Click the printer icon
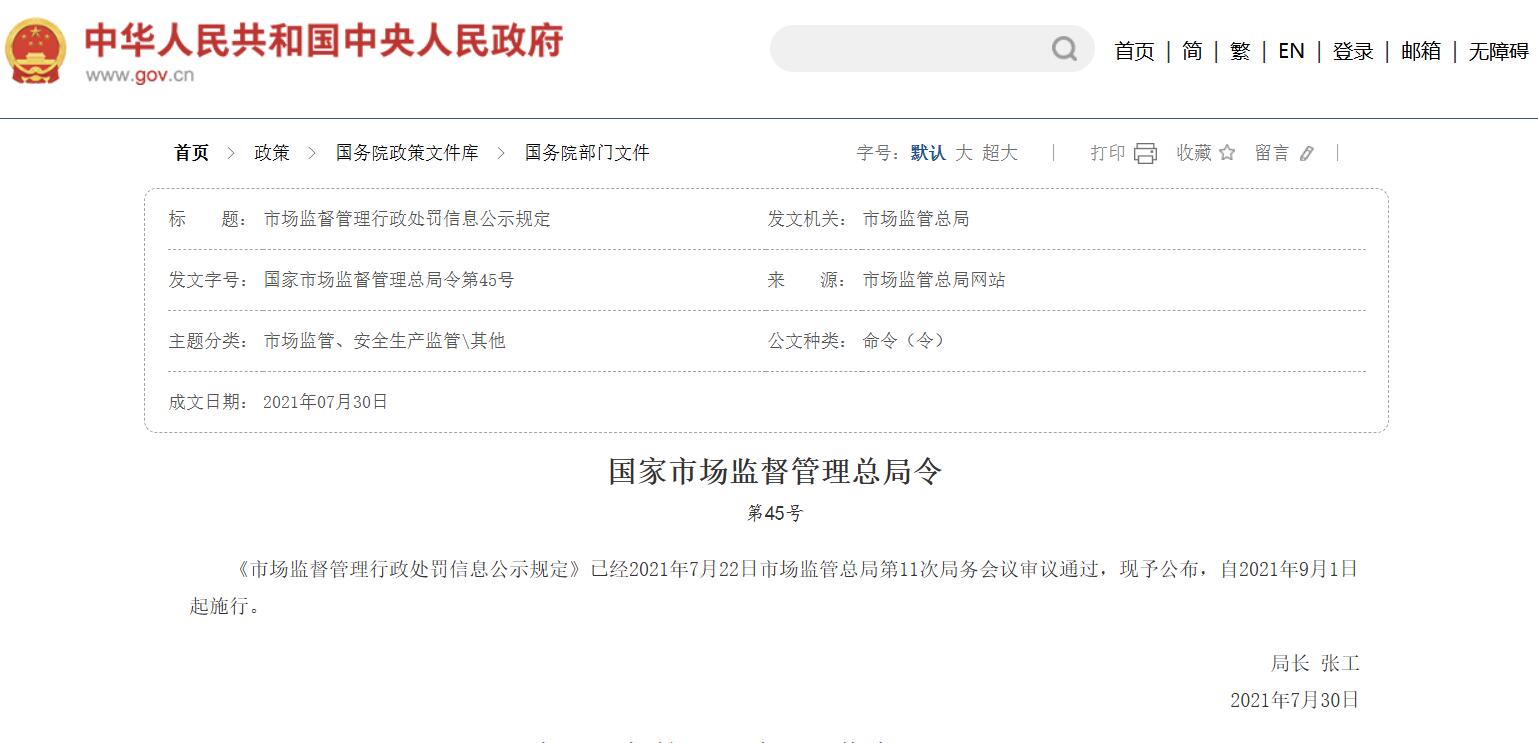This screenshot has height=743, width=1538. click(x=1145, y=153)
